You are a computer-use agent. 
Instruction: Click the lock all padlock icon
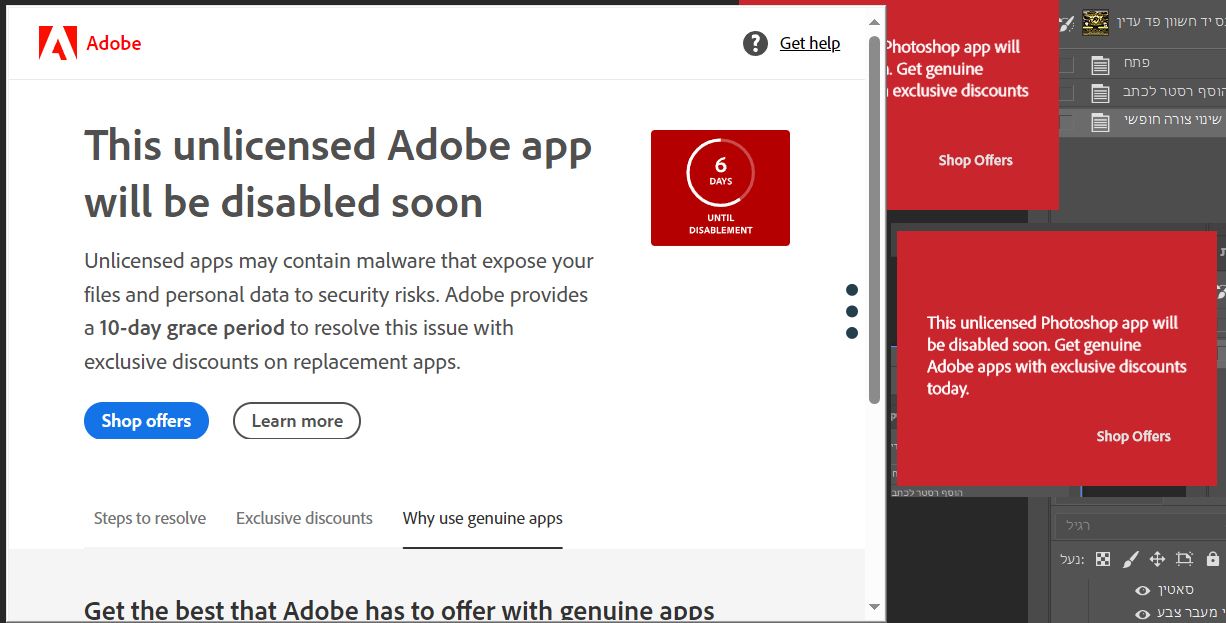pyautogui.click(x=1212, y=559)
